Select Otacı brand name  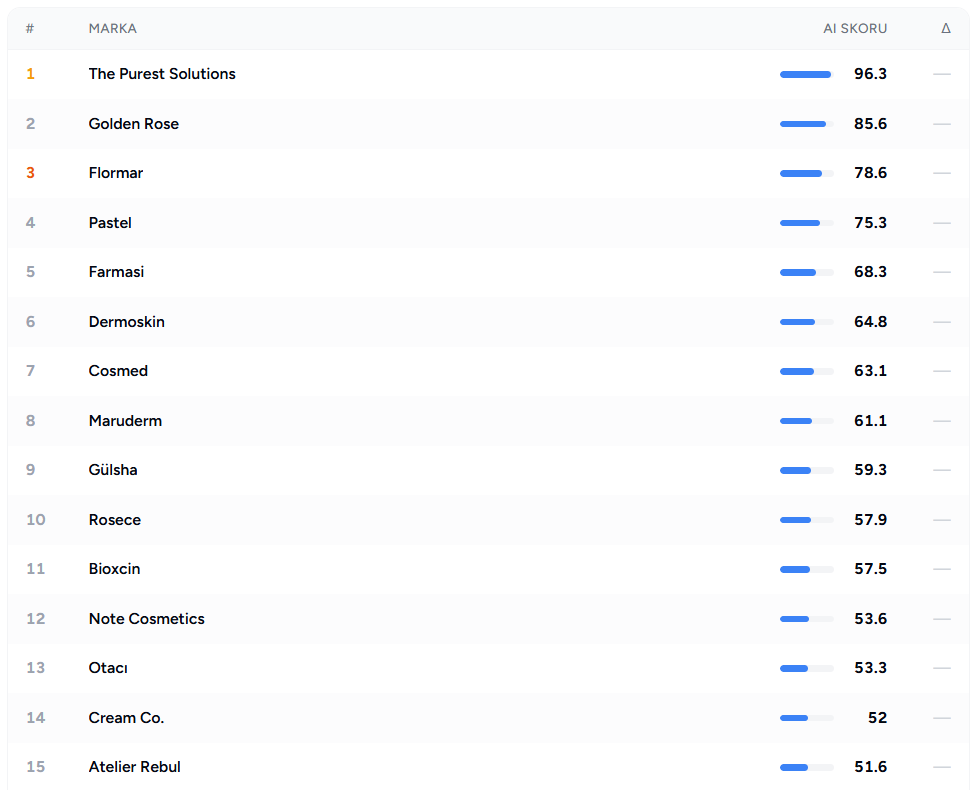[108, 667]
